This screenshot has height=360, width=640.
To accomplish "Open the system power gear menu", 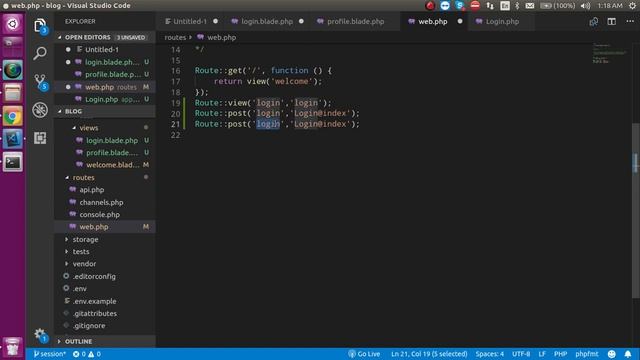I will (632, 6).
